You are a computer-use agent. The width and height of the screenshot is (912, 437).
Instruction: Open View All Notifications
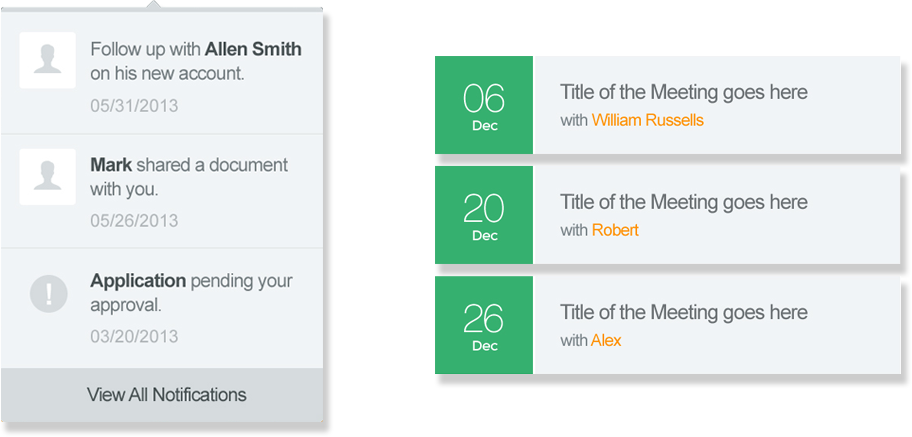[x=166, y=395]
